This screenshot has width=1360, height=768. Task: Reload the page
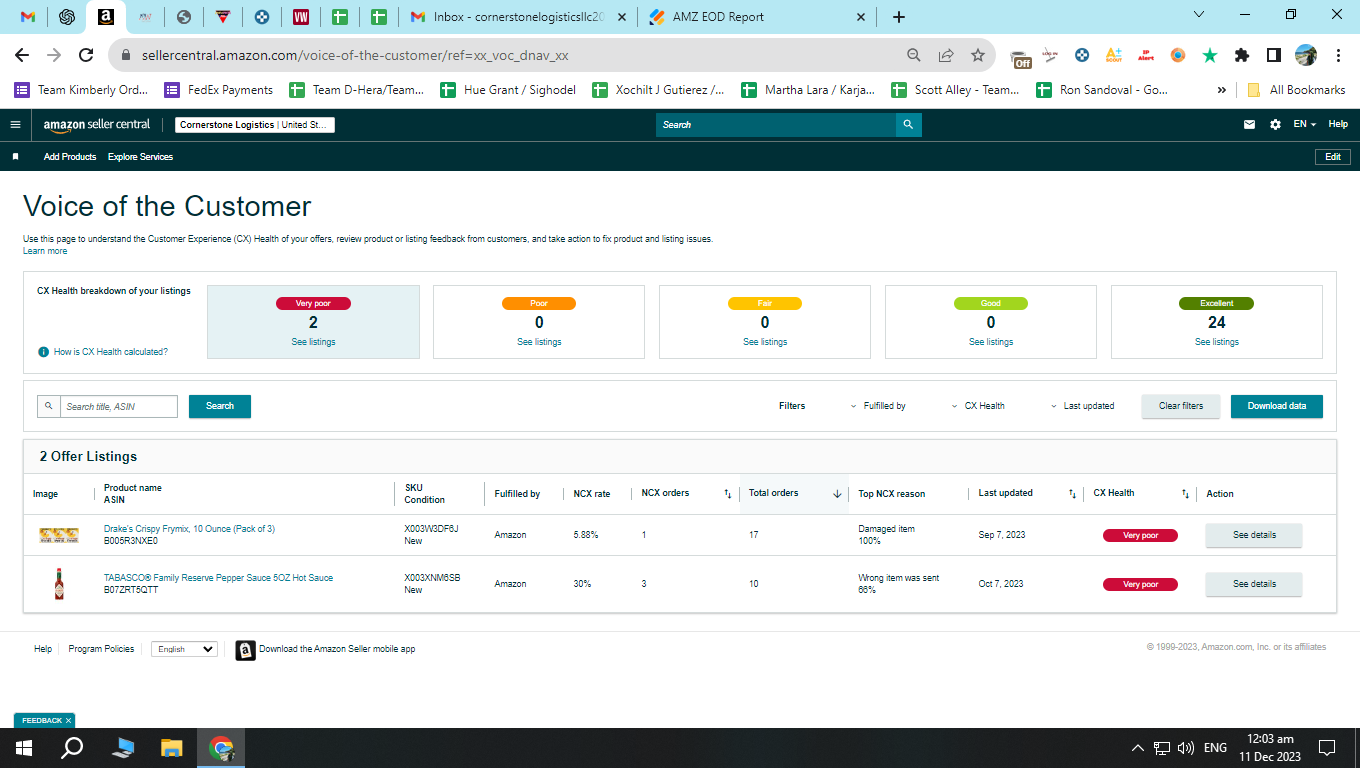86,55
